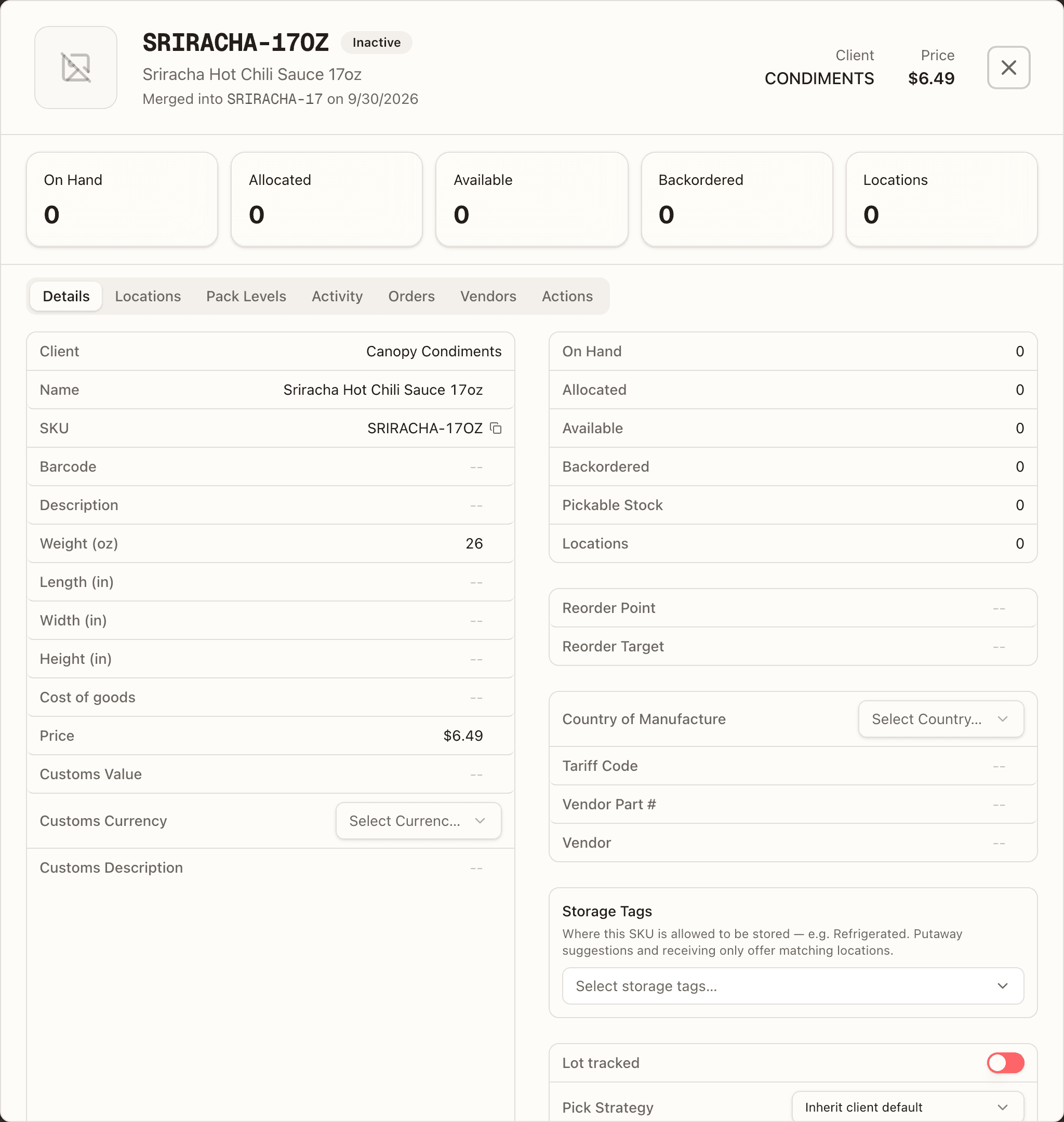1064x1122 pixels.
Task: Edit the Weight (oz) value 26
Action: point(474,544)
